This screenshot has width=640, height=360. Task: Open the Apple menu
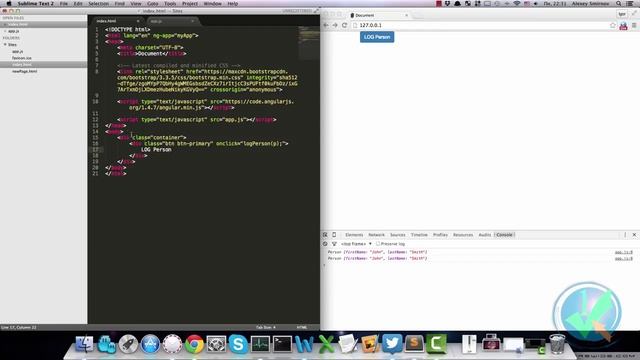click(x=9, y=4)
